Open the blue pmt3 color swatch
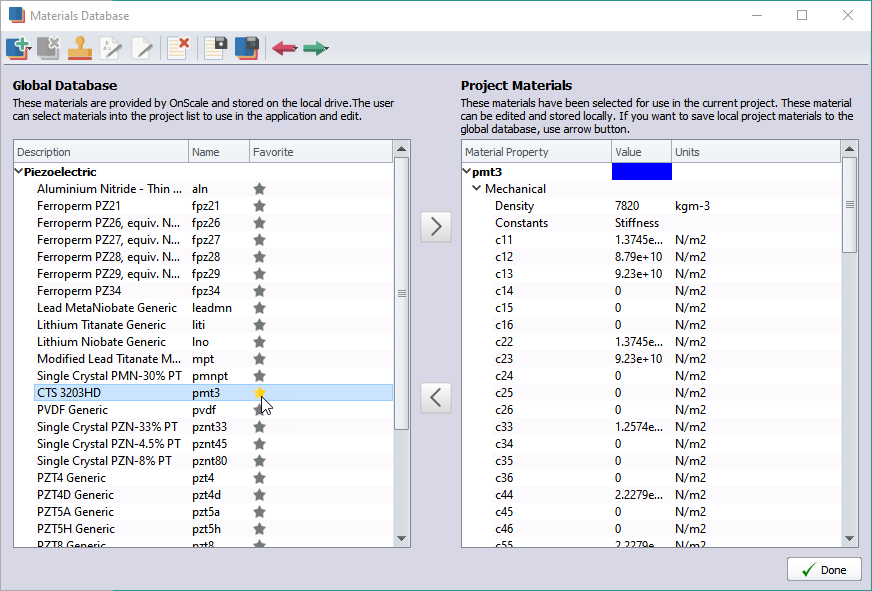872x591 pixels. [x=642, y=171]
